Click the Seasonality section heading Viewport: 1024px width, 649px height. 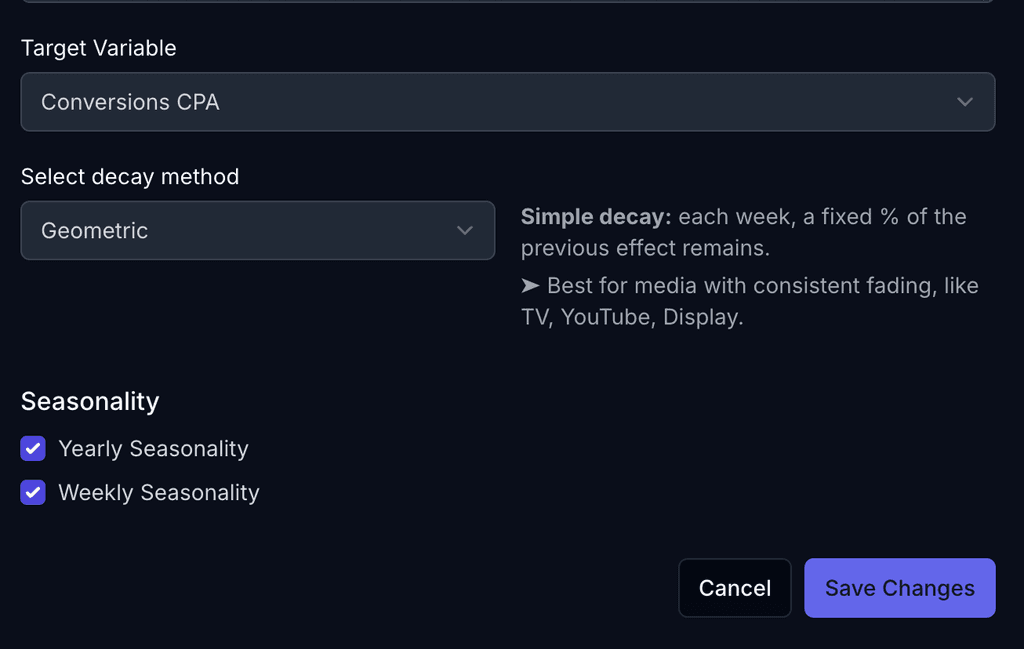(90, 401)
